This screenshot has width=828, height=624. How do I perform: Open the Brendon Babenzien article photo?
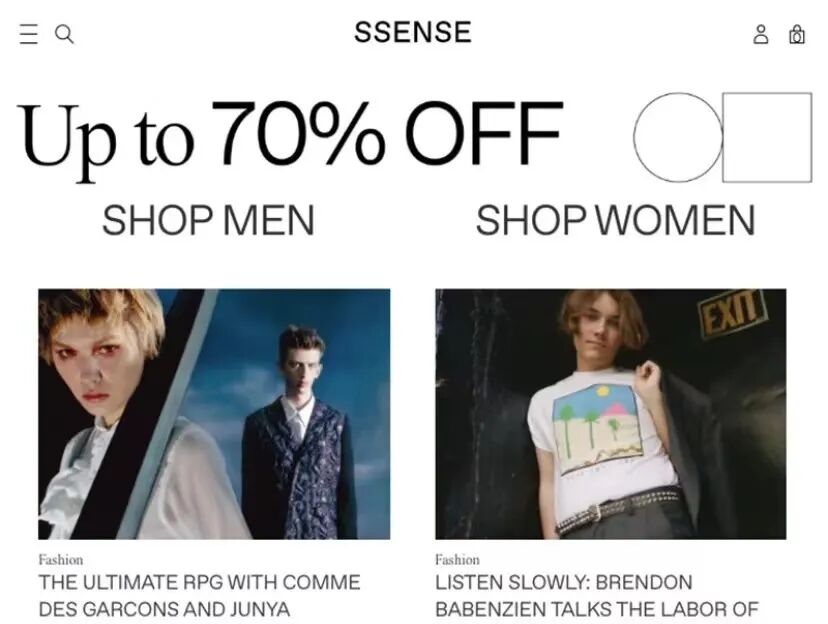(x=610, y=414)
